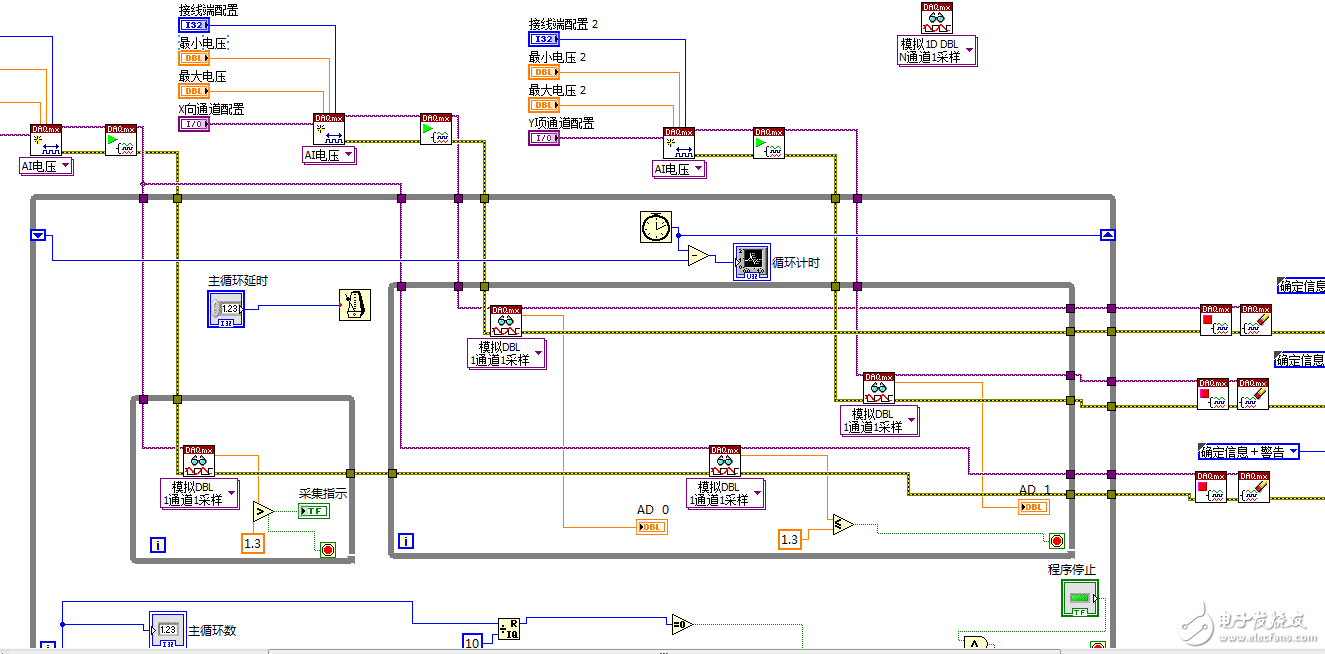Select the Wait (ms) metronome function

pos(354,305)
